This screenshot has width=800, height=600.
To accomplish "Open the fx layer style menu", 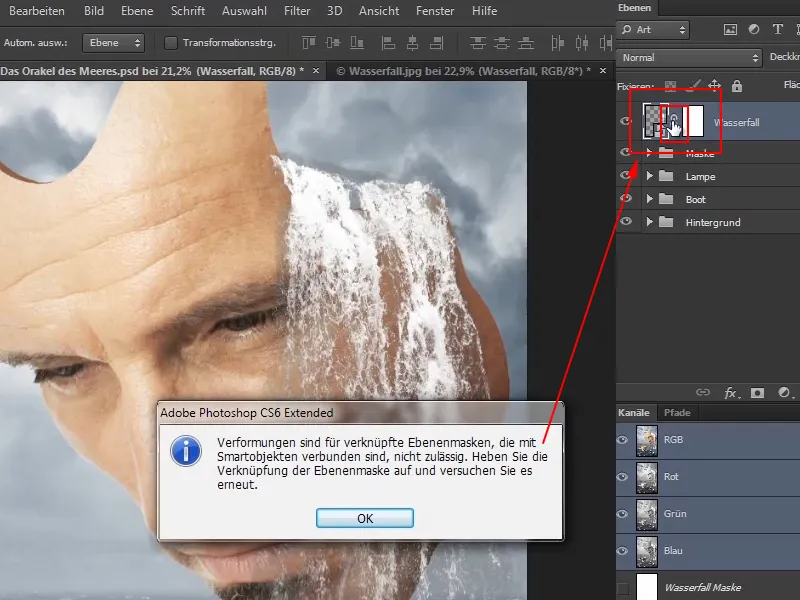I will tap(731, 392).
